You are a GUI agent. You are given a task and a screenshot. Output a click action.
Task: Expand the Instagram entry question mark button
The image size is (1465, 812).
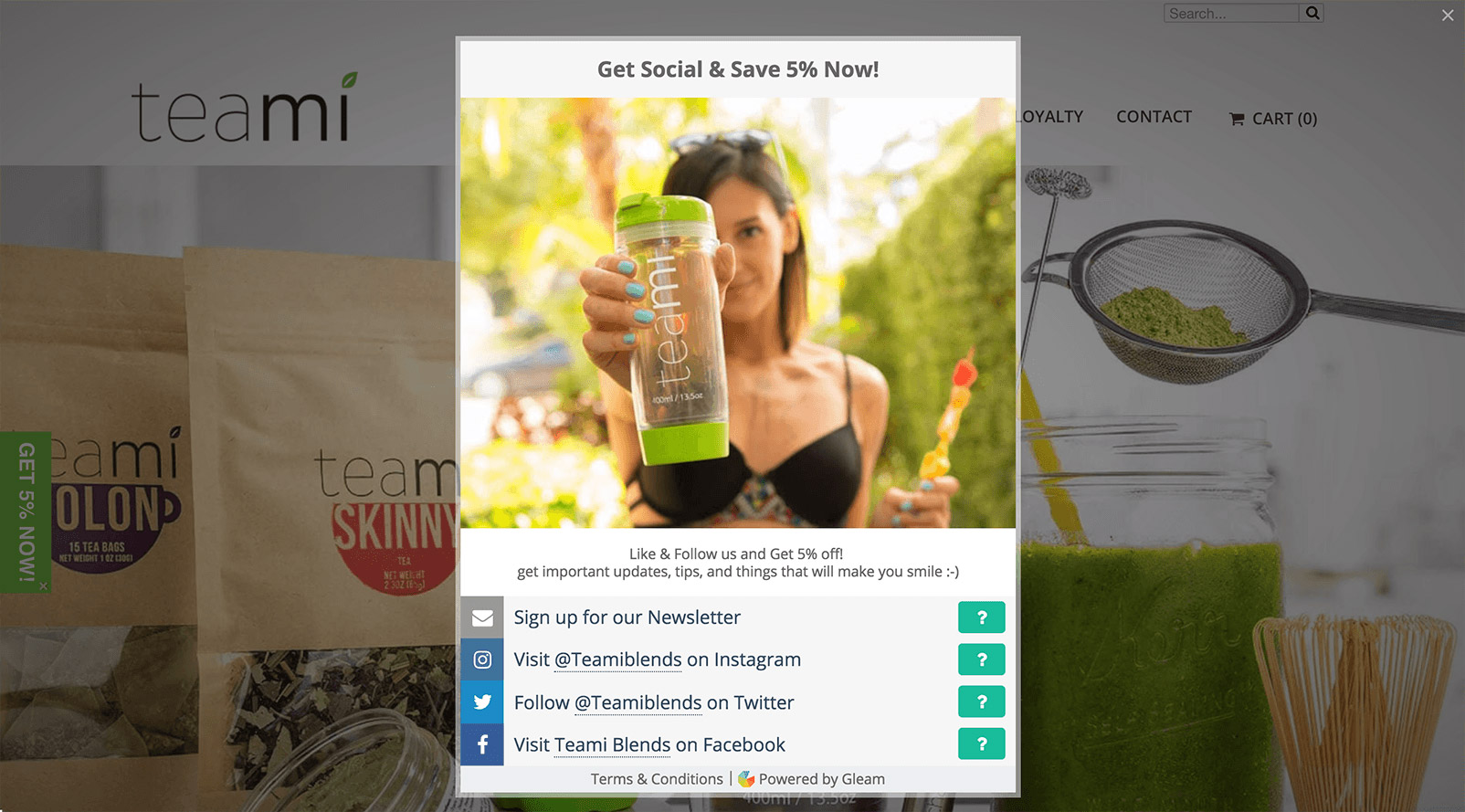pos(982,659)
